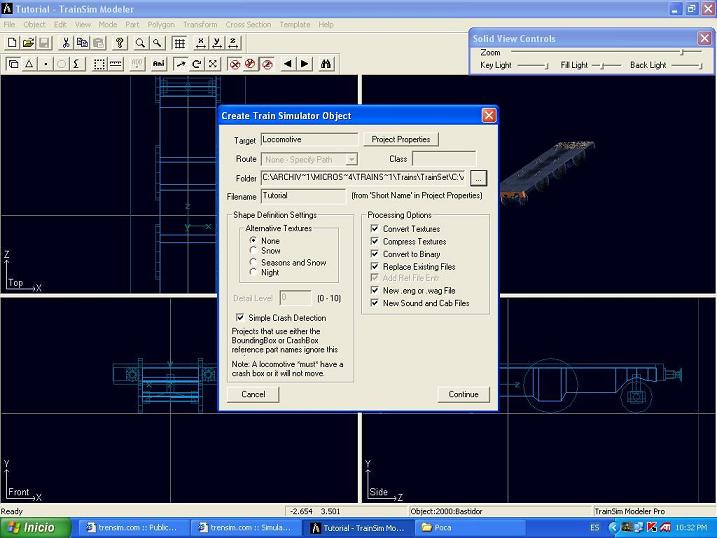This screenshot has height=538, width=717.
Task: Click the left arrow previous icon
Action: pos(288,64)
